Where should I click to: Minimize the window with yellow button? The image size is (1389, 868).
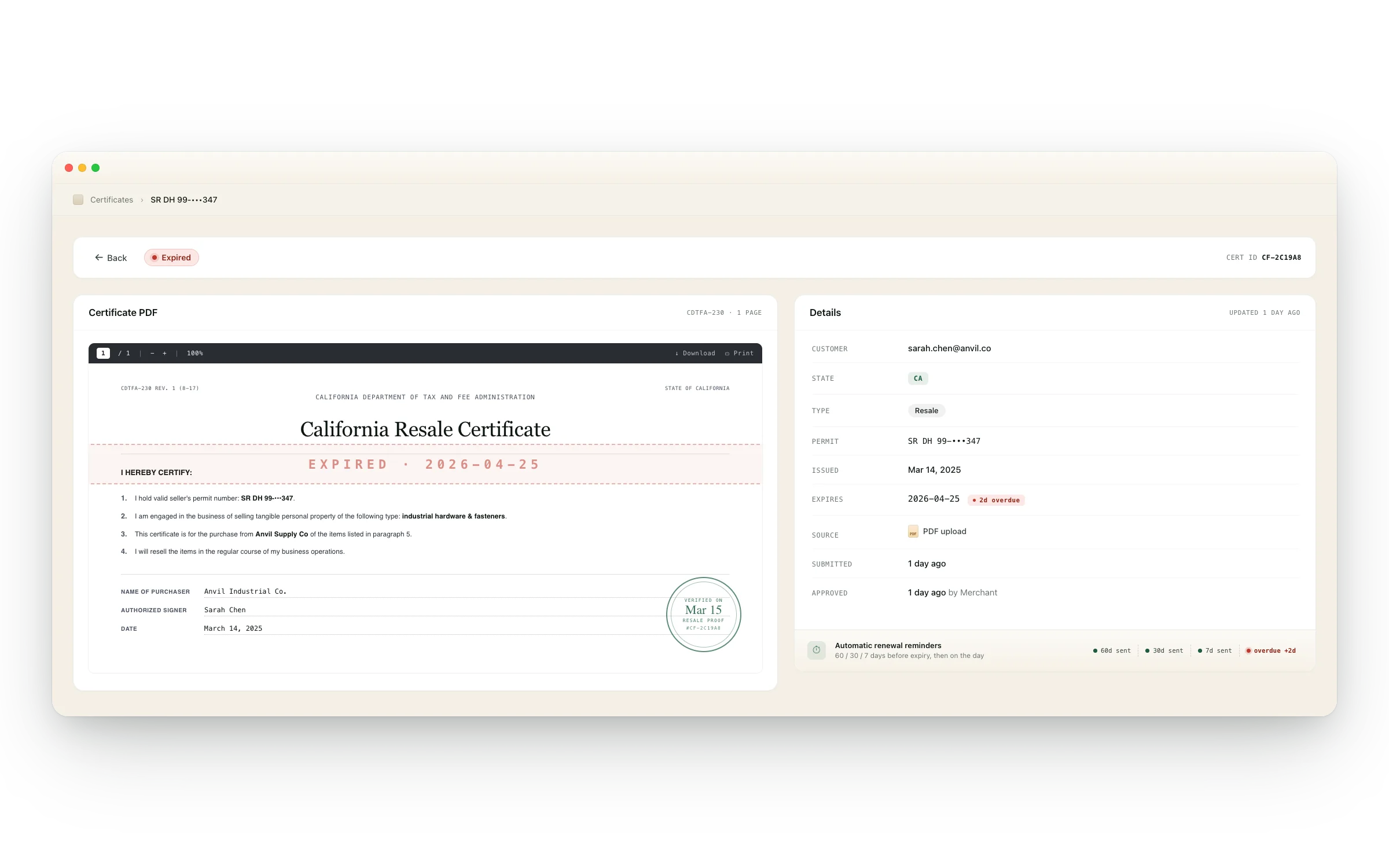(x=82, y=168)
